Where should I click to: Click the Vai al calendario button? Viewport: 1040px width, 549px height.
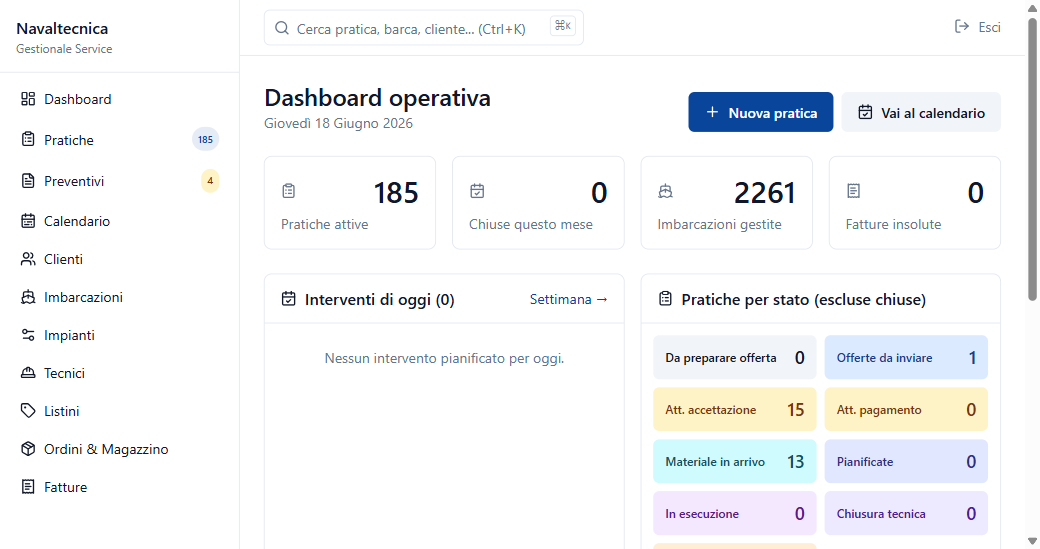click(x=921, y=112)
